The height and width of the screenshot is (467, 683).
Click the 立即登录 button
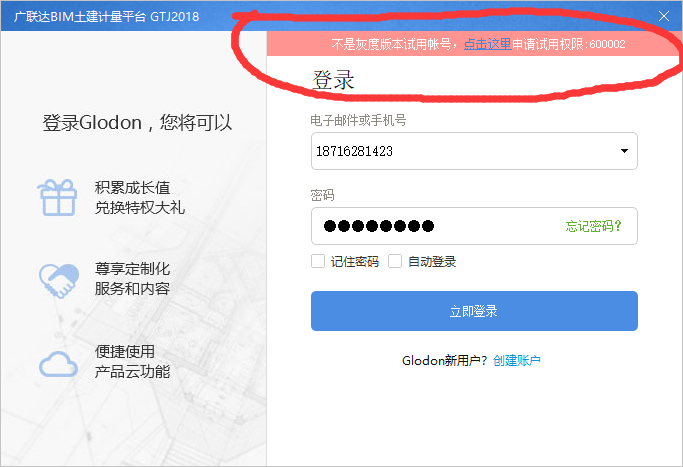474,311
